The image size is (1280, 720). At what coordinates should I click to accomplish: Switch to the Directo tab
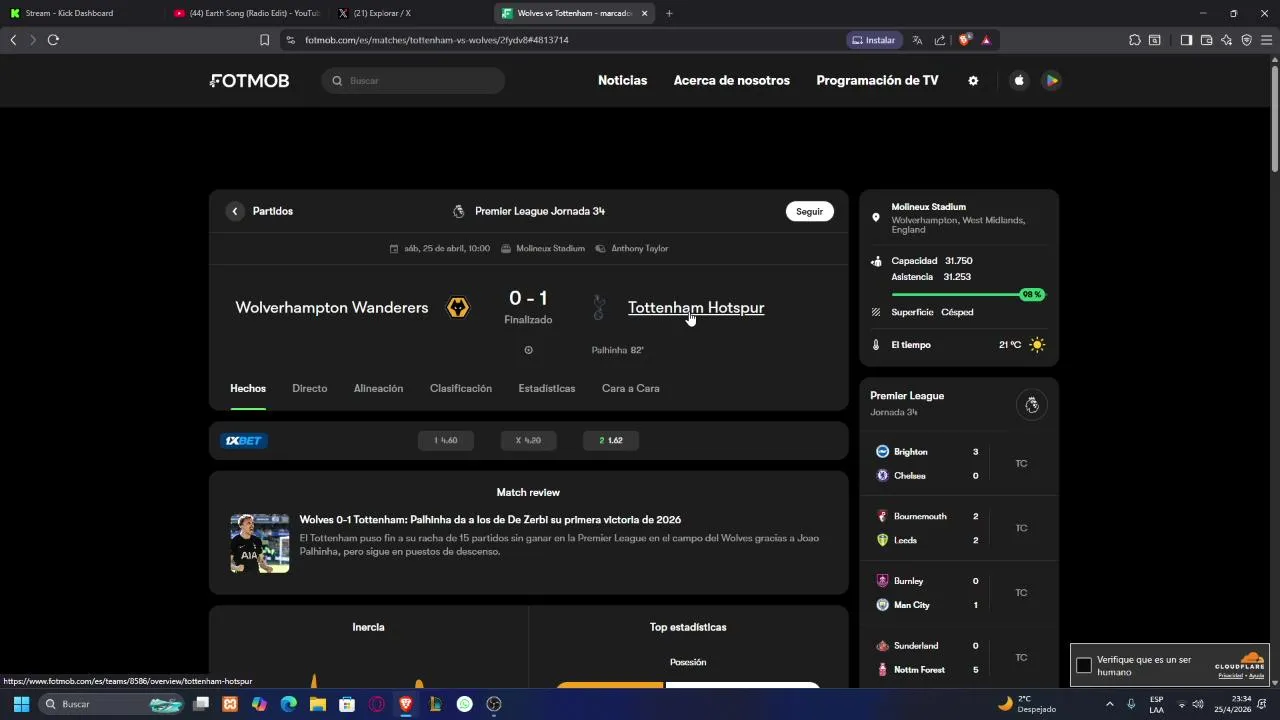point(310,389)
